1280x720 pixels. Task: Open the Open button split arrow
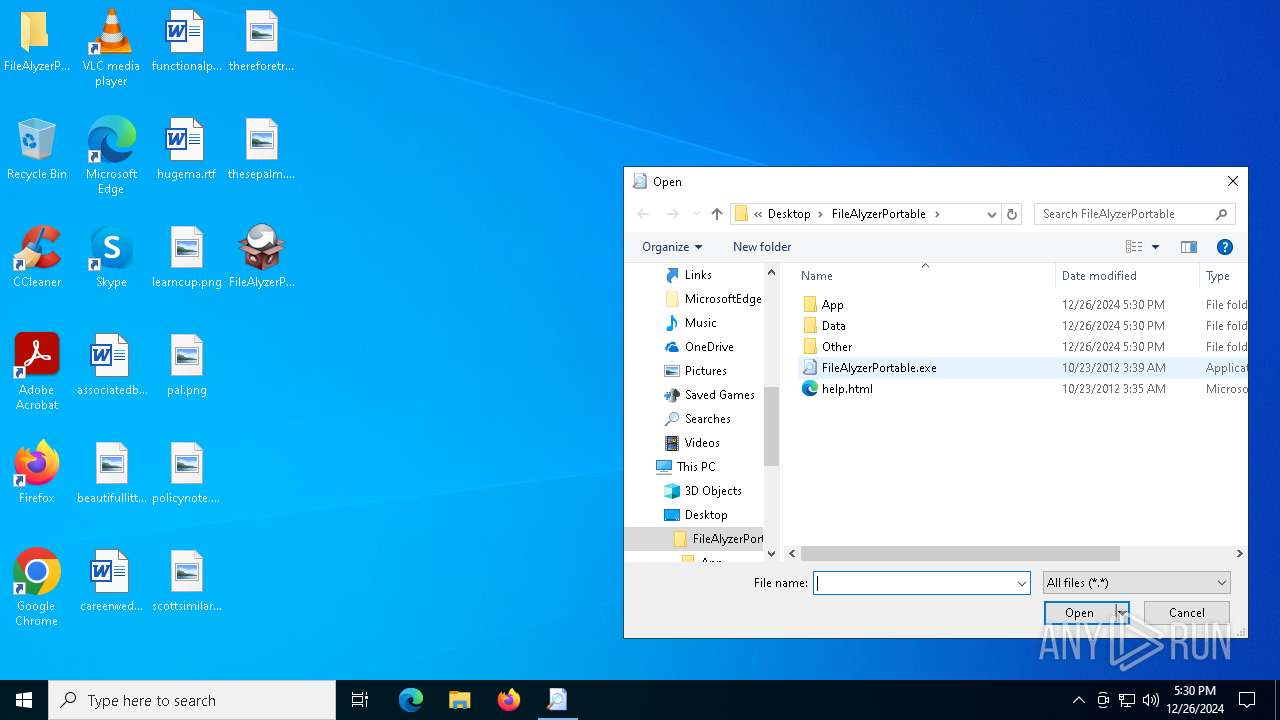coord(1122,613)
